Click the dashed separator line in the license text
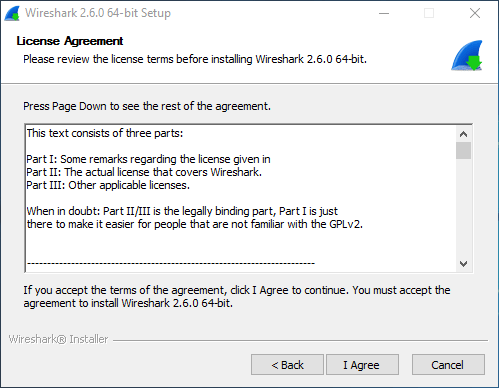This screenshot has width=499, height=388. pyautogui.click(x=171, y=263)
